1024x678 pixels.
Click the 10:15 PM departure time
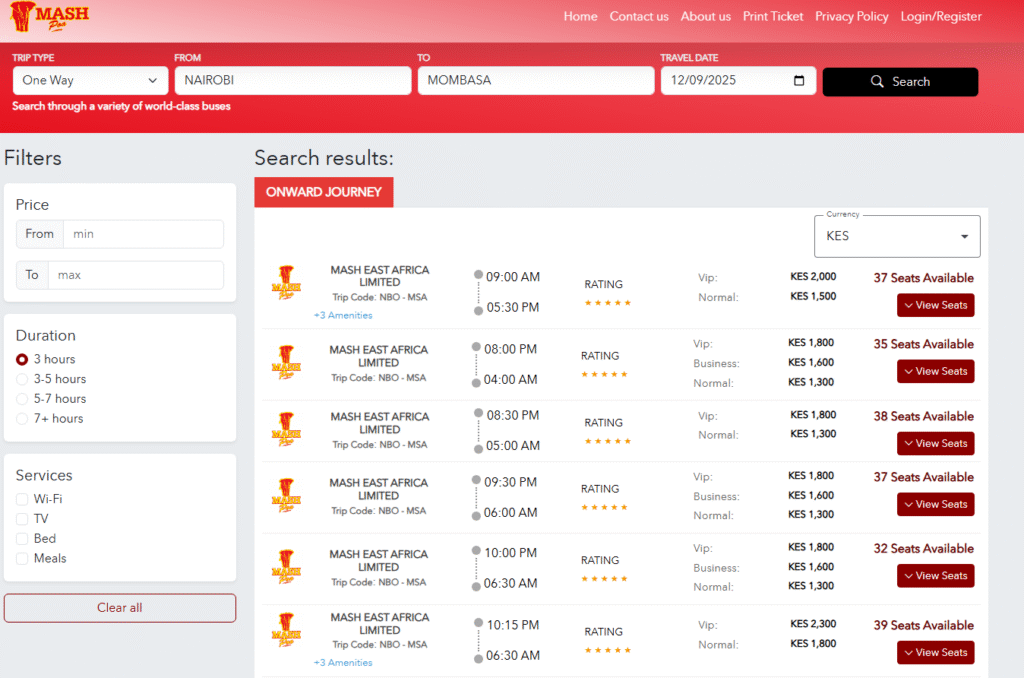pyautogui.click(x=513, y=625)
